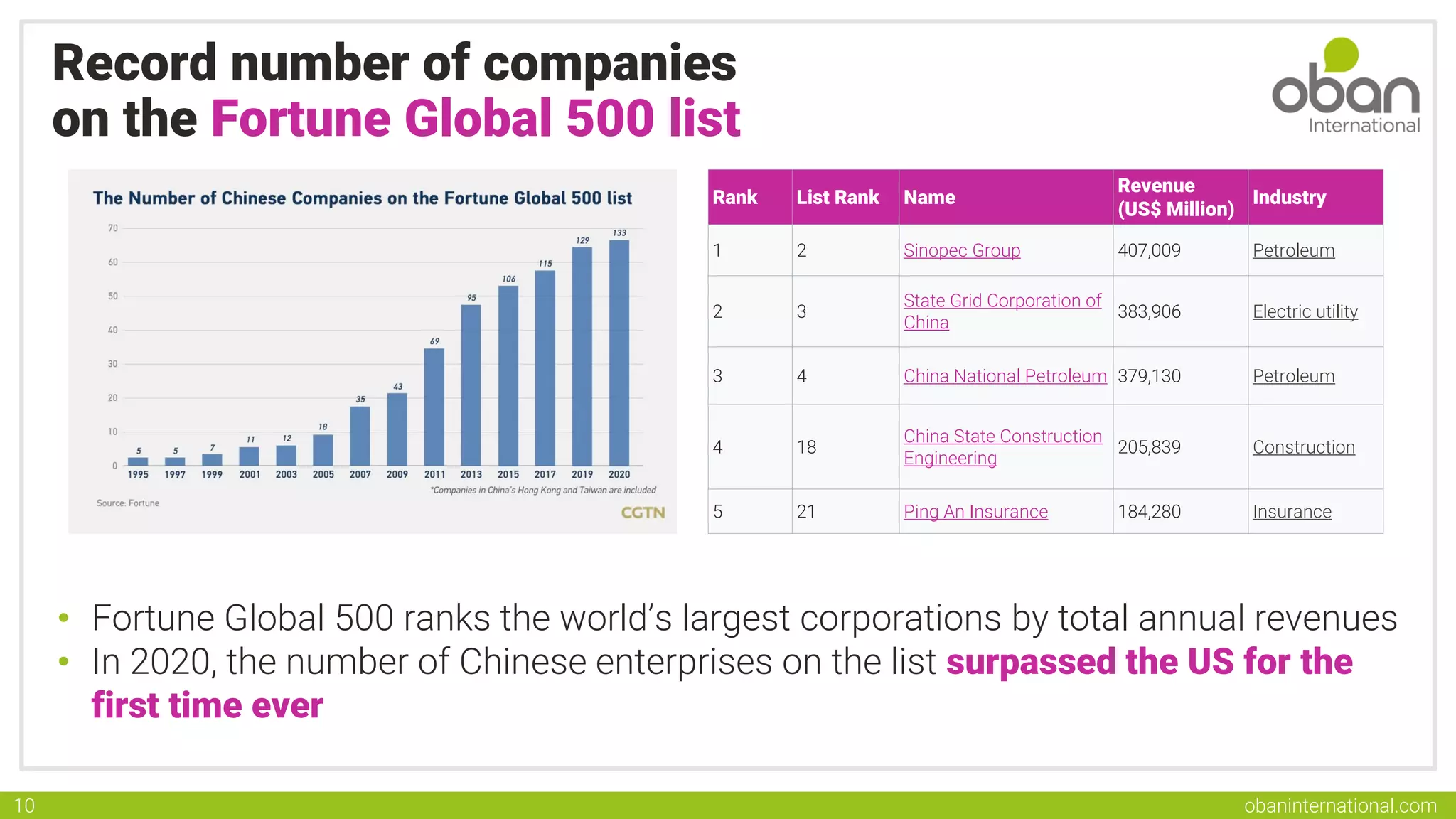This screenshot has width=1456, height=819.
Task: Click the 2011 bar labeled 69
Action: 434,407
